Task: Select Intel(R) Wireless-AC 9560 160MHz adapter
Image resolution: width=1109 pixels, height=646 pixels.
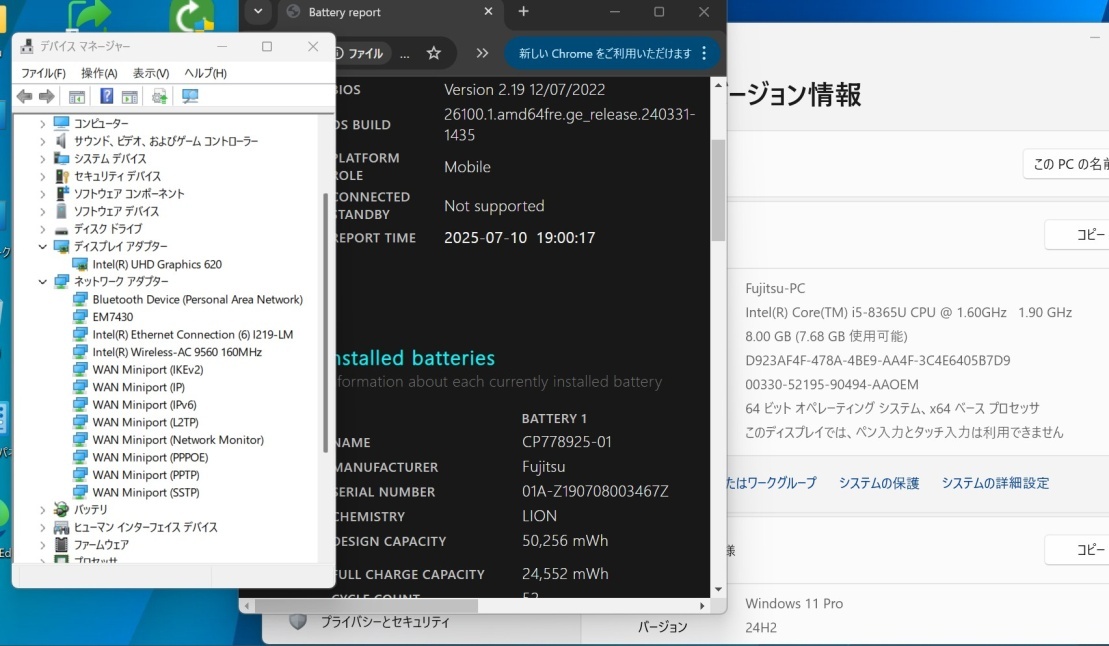Action: click(177, 352)
